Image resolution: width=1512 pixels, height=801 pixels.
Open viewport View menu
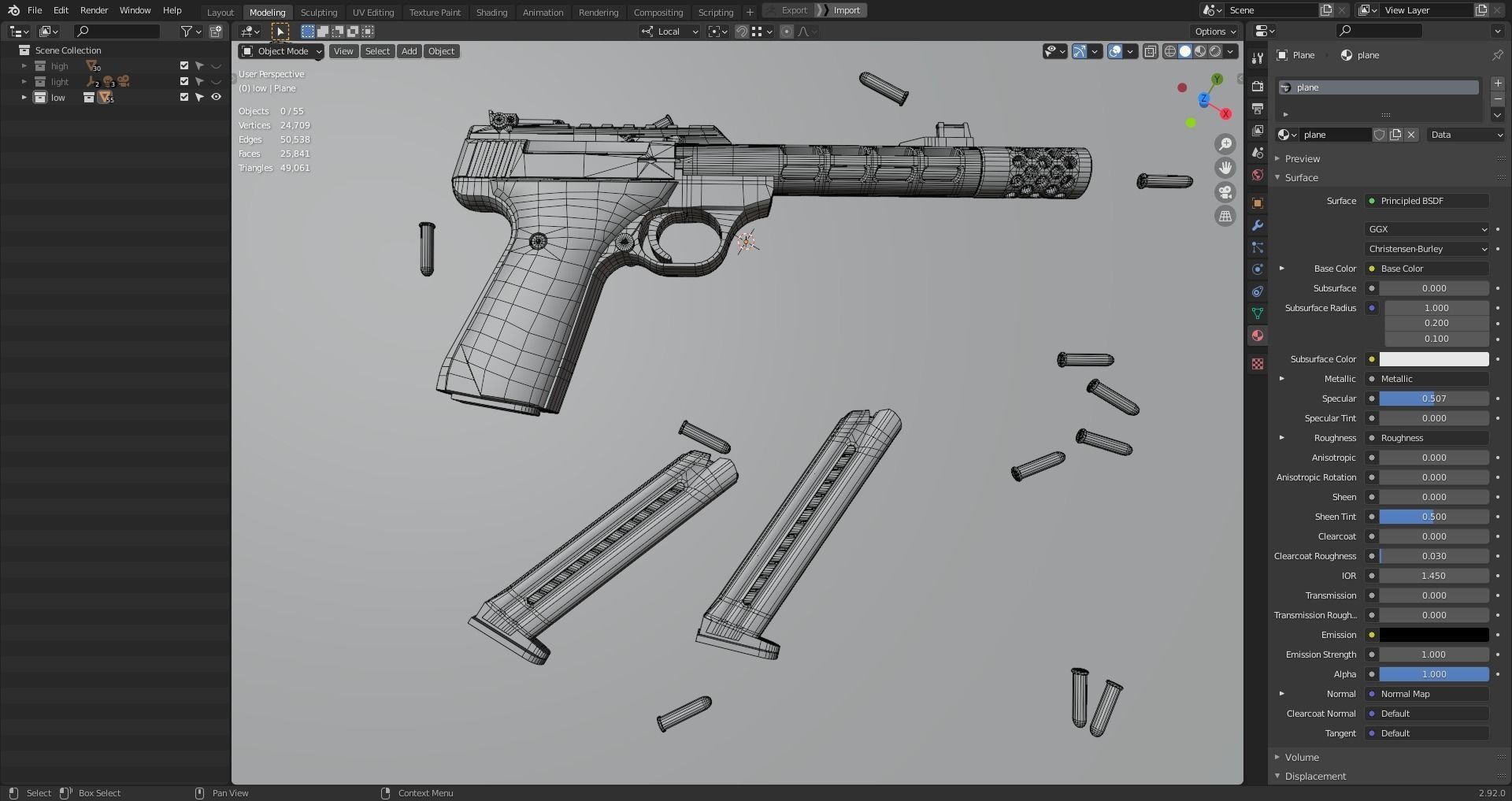[343, 51]
